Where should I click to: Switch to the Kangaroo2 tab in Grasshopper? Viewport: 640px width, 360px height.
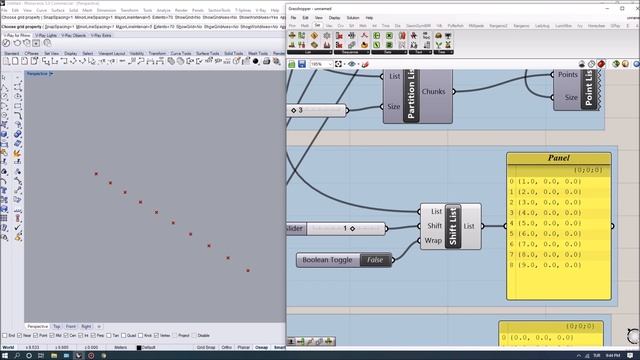pos(498,26)
